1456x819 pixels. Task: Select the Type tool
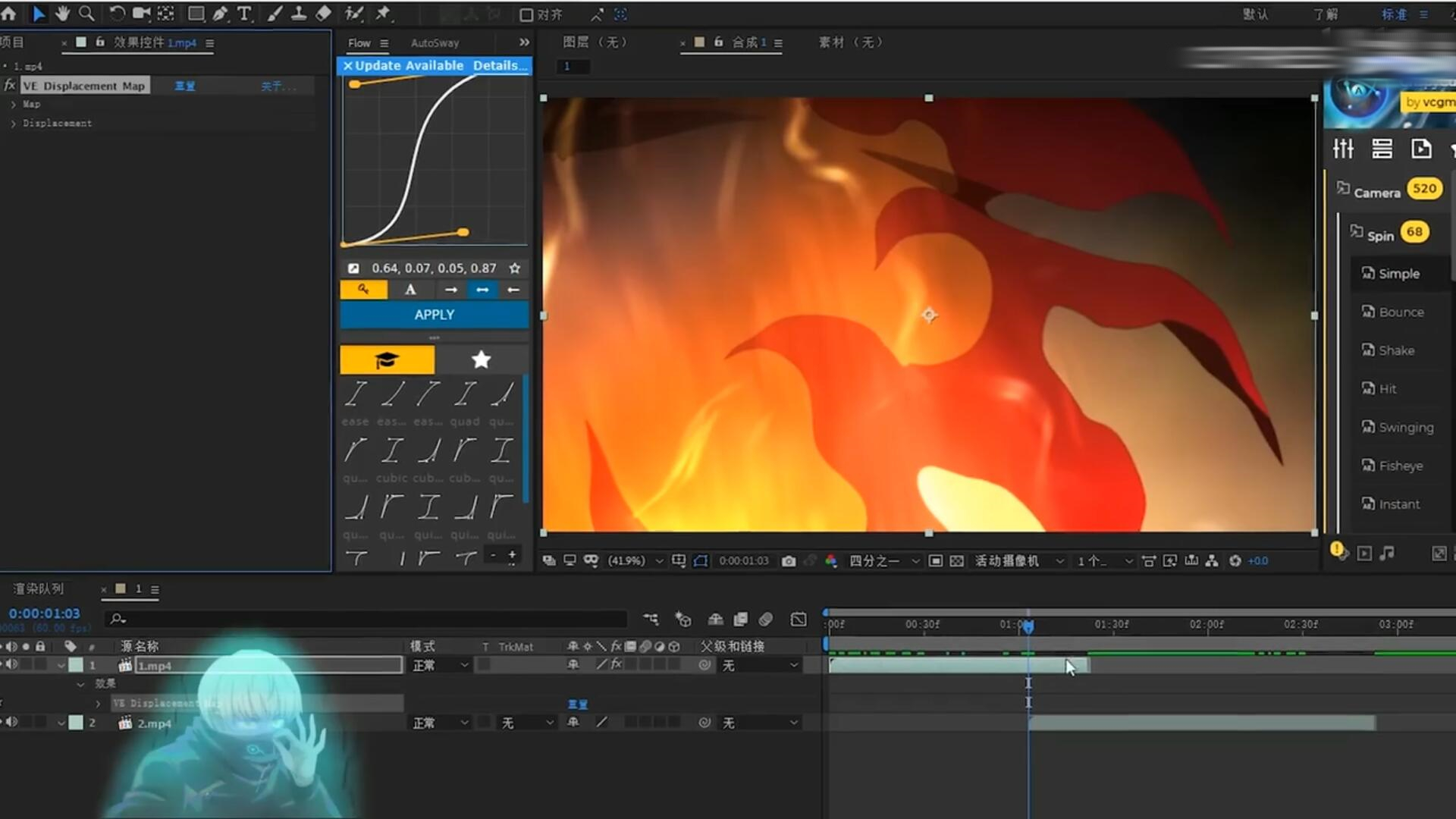pyautogui.click(x=244, y=14)
